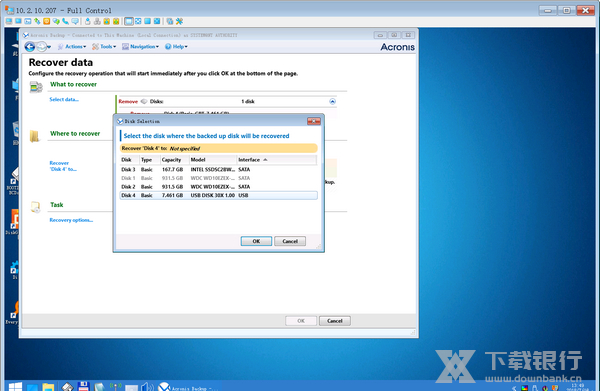Open the Help menu
This screenshot has height=391, width=600.
[176, 47]
